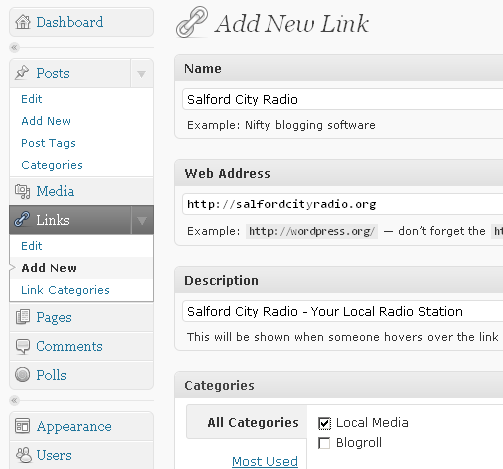Click the "Add New Link" page heading
This screenshot has width=503, height=469.
292,24
